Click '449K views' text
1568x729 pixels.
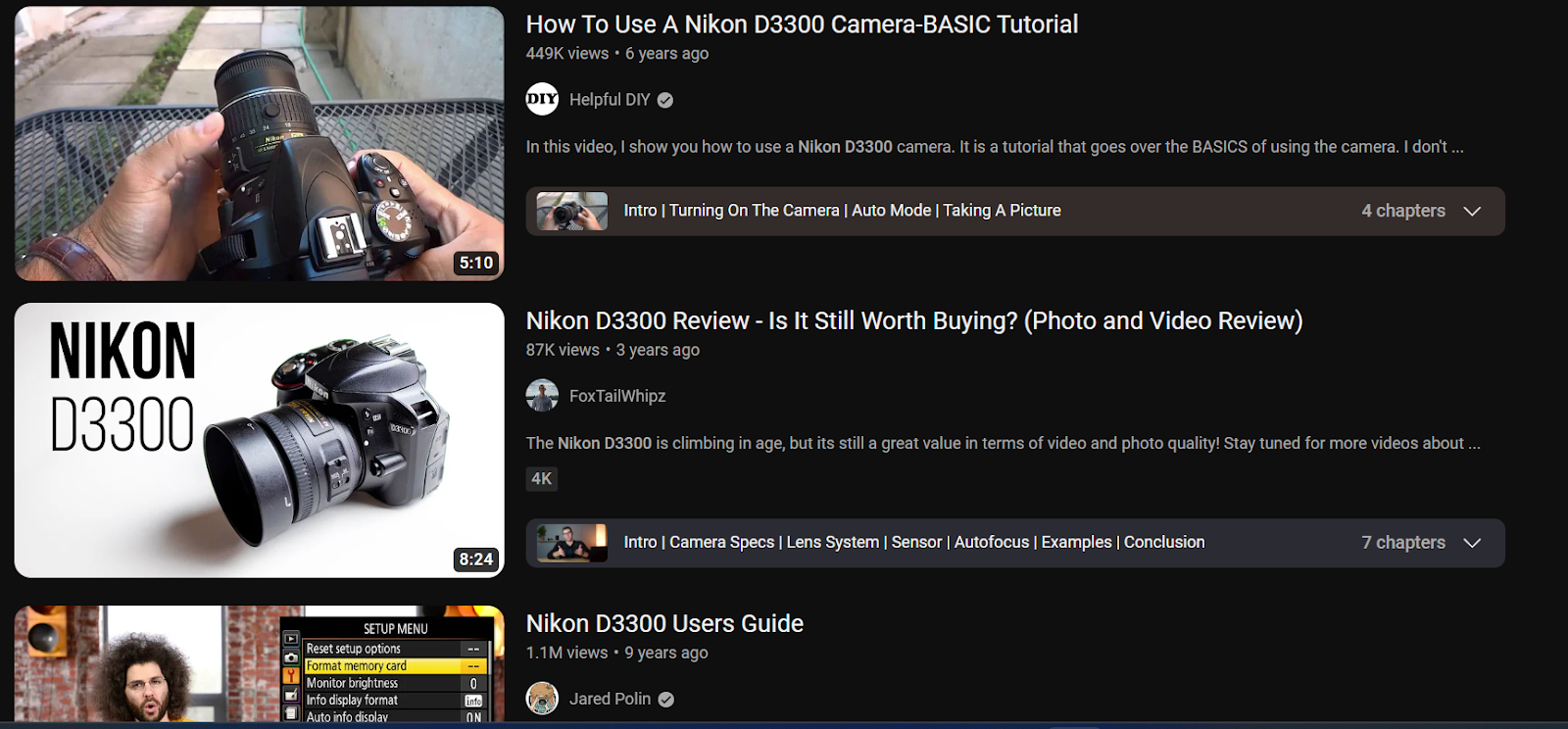coord(567,54)
